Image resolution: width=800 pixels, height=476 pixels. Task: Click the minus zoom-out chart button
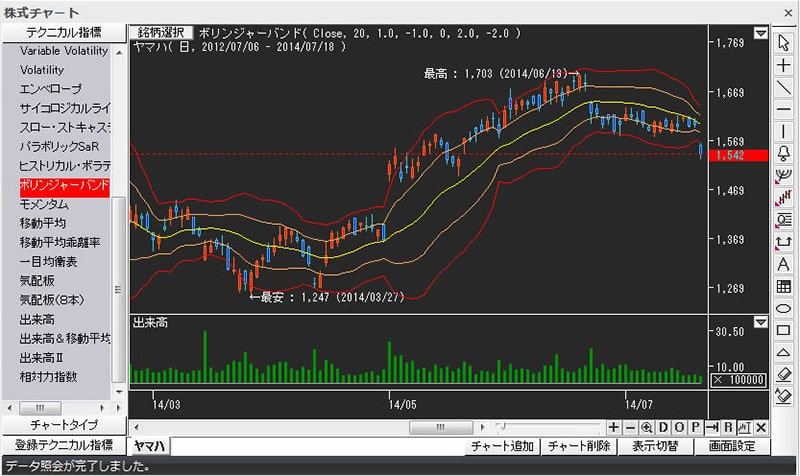[631, 428]
